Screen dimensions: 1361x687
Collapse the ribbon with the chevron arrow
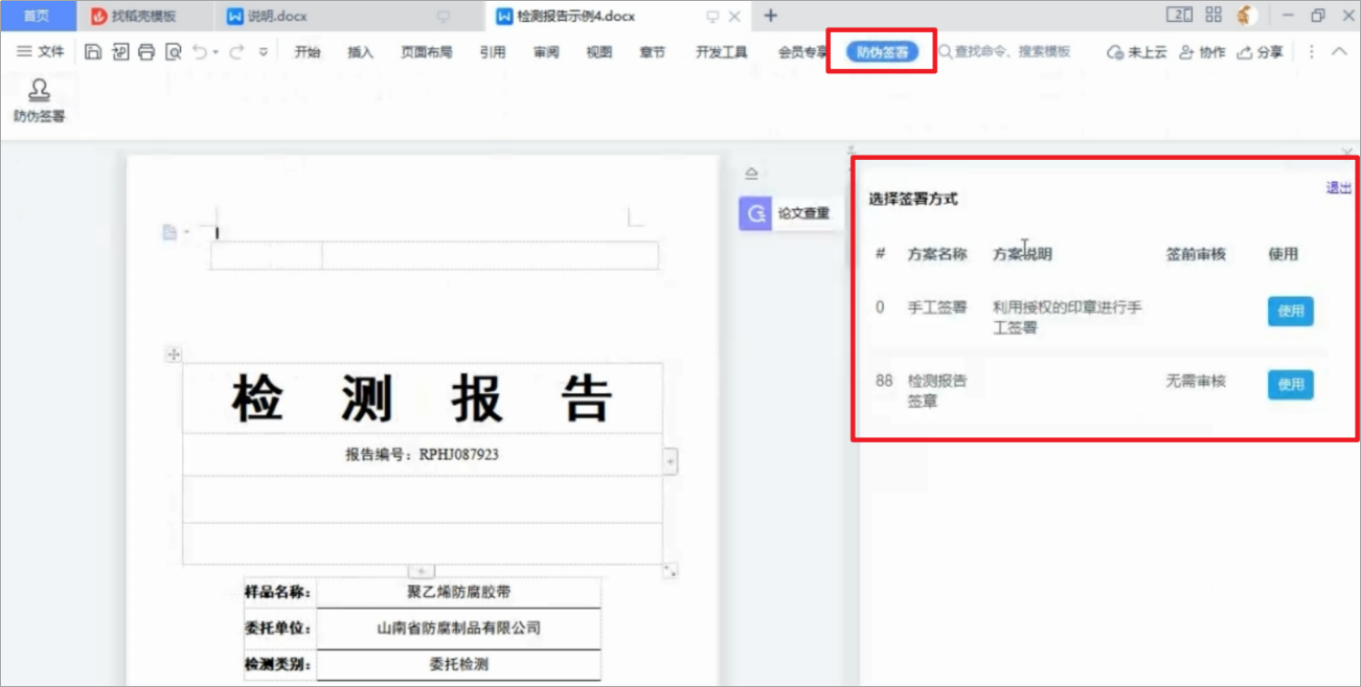tap(1339, 52)
